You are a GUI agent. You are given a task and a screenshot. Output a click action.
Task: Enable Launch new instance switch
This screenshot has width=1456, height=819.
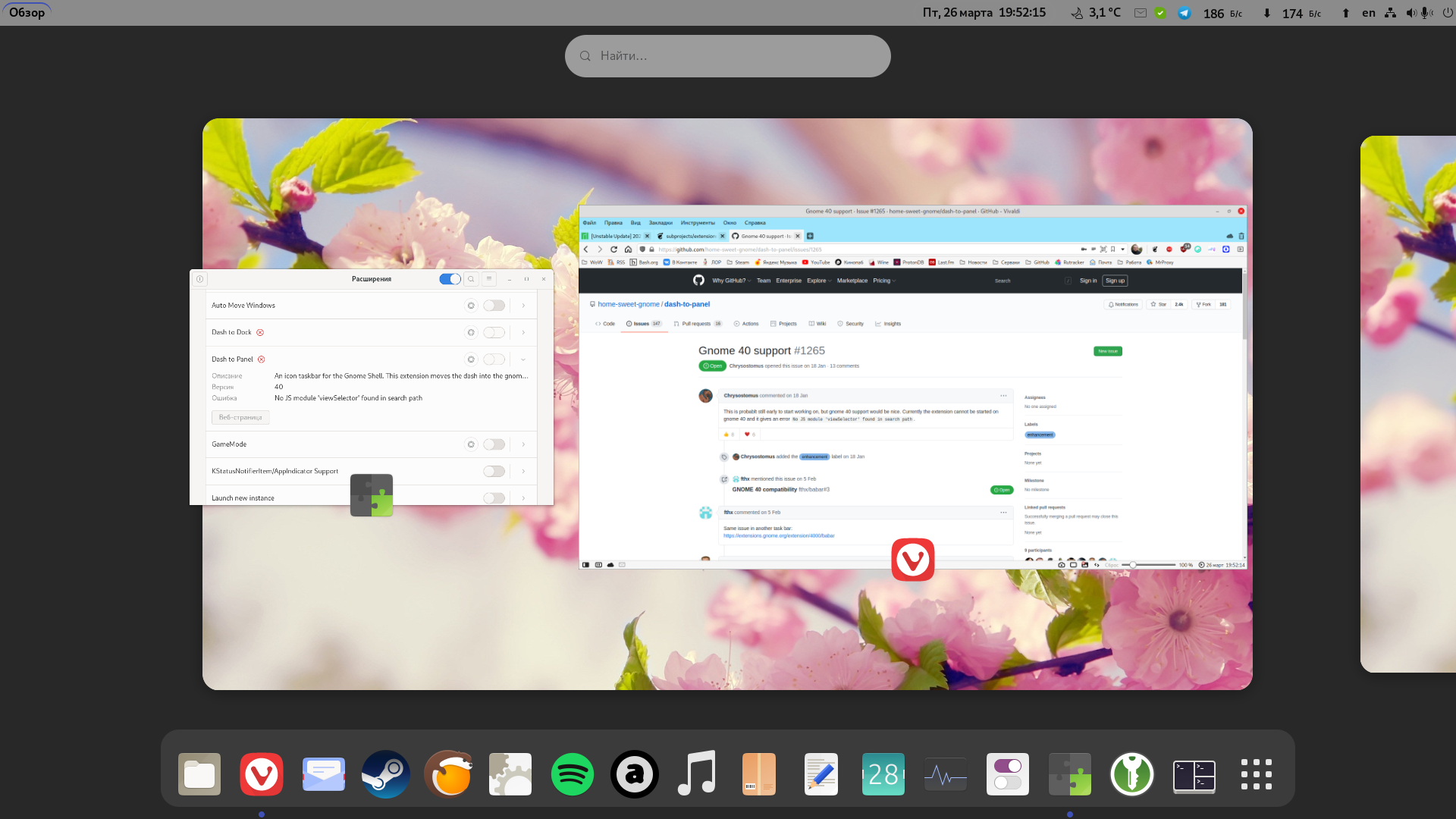point(494,498)
